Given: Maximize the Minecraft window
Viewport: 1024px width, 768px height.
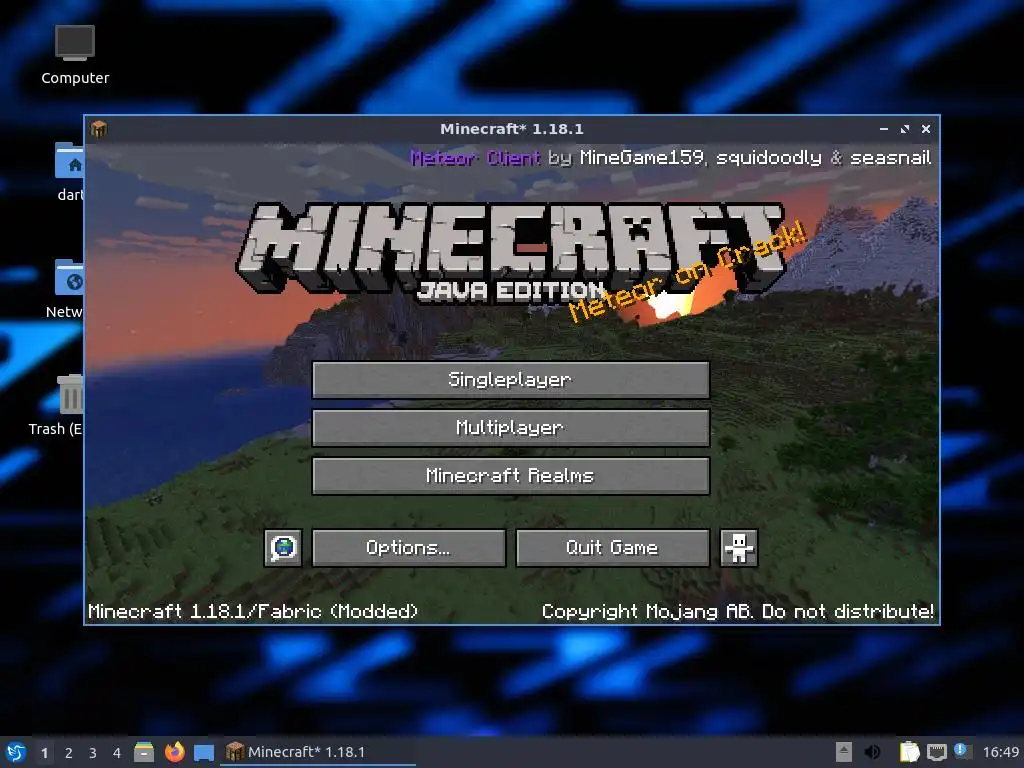Looking at the screenshot, I should click(x=905, y=129).
